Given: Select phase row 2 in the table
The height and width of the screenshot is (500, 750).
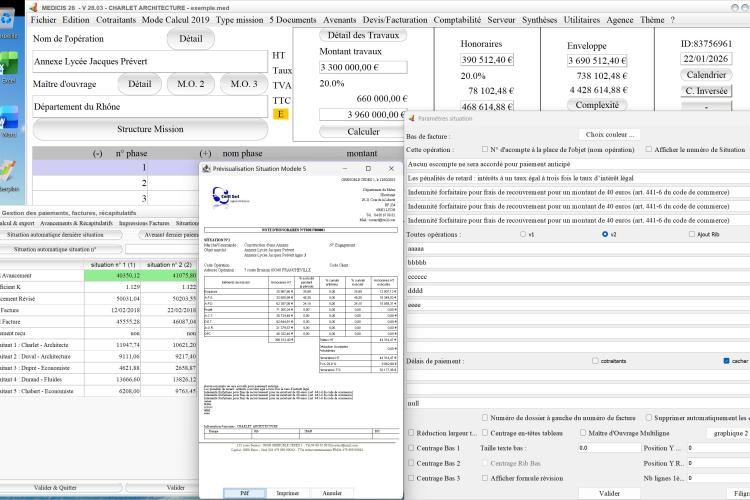Looking at the screenshot, I should coord(115,183).
